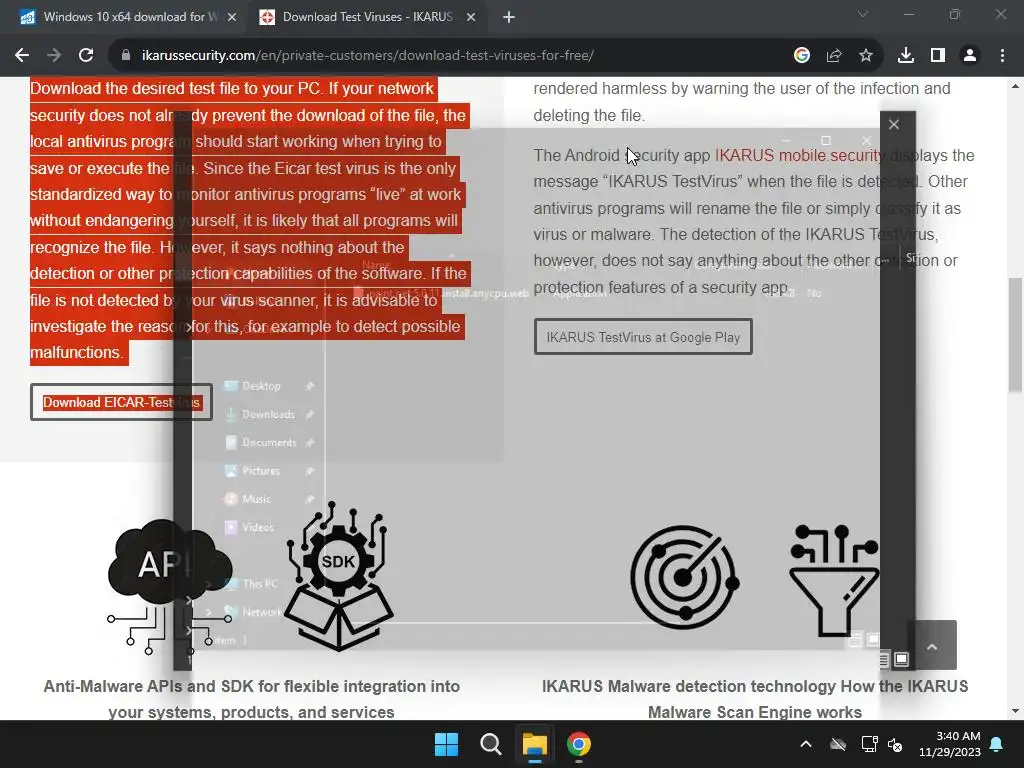Open the Windows Start menu
This screenshot has width=1024, height=768.
point(447,744)
